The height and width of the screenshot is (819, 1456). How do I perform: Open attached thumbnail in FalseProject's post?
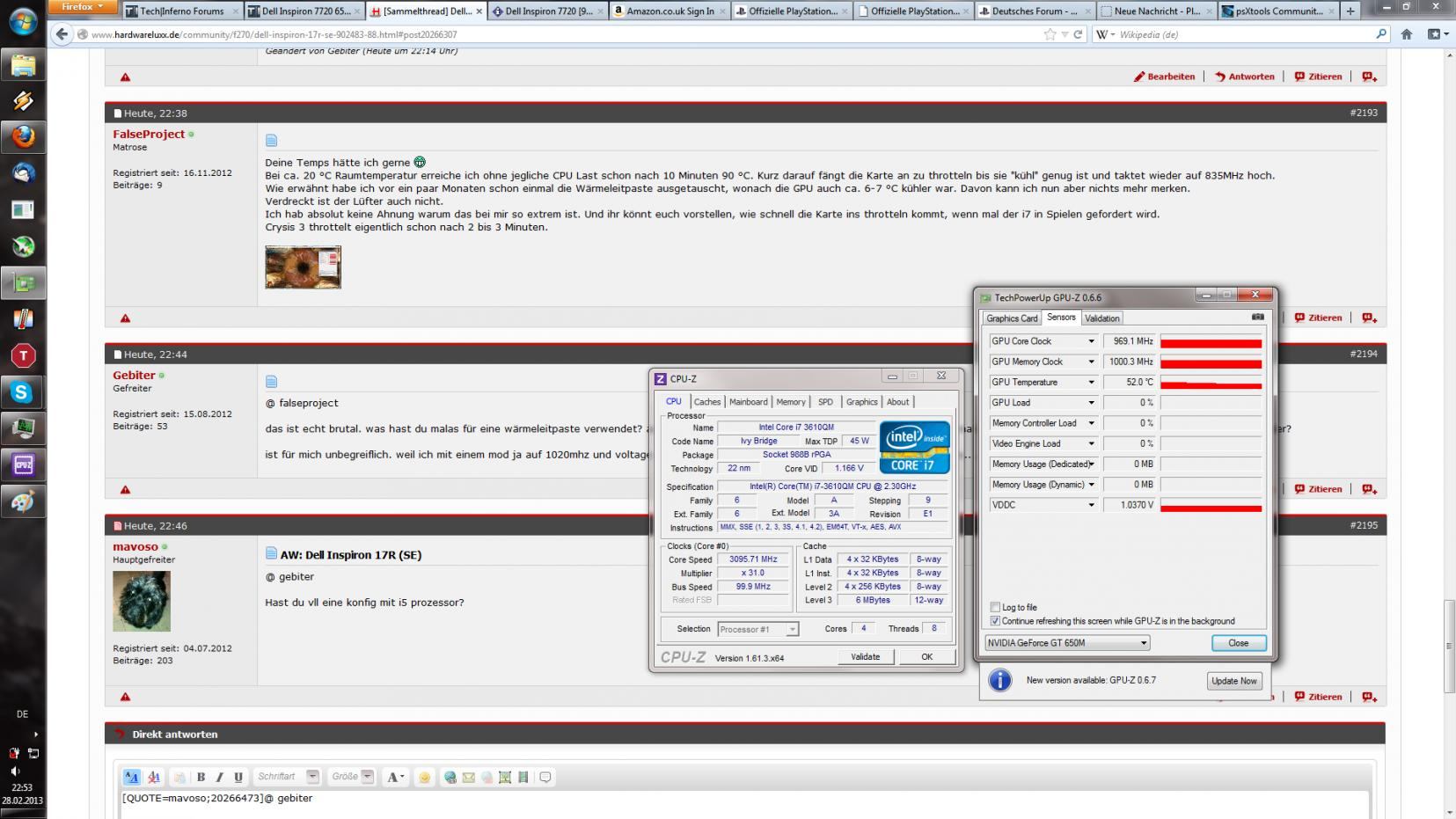pos(303,267)
